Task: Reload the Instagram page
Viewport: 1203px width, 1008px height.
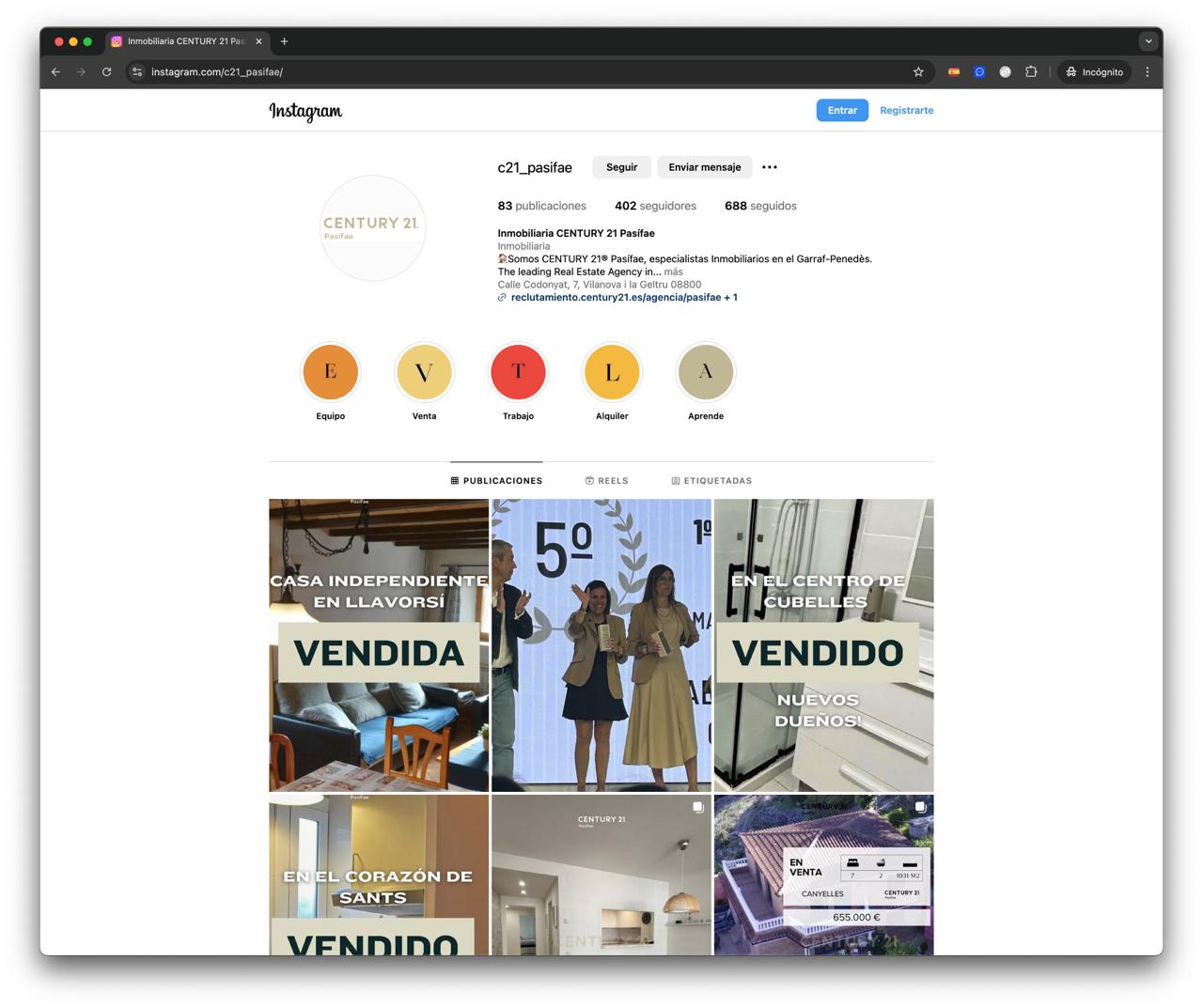Action: coord(106,72)
